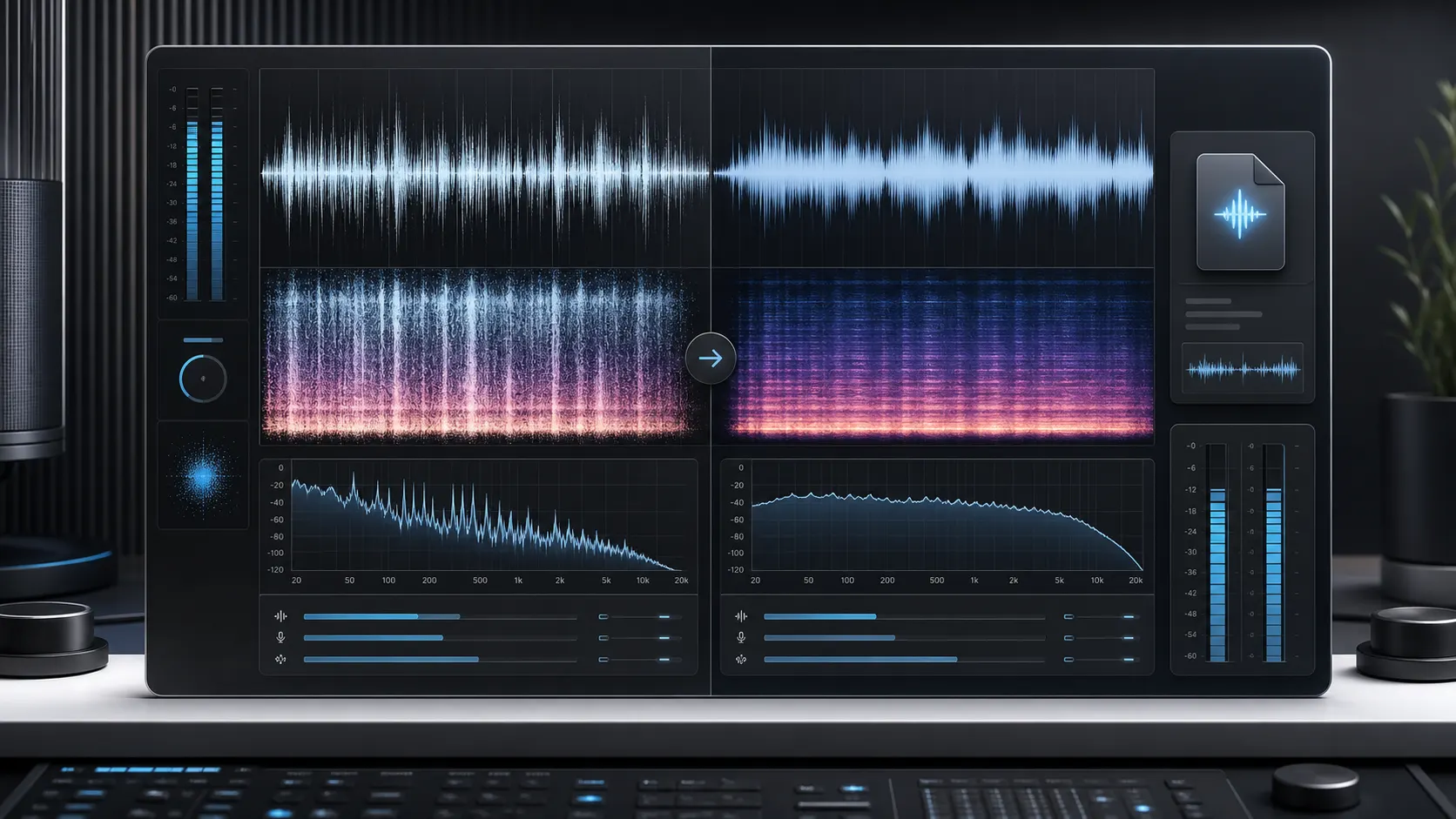
Task: Click "500" frequency label on right spectrum graph
Action: click(x=936, y=581)
